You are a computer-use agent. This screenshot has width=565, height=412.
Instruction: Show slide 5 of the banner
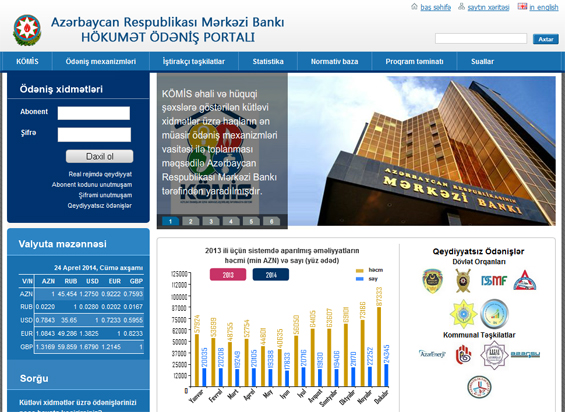[x=251, y=221]
